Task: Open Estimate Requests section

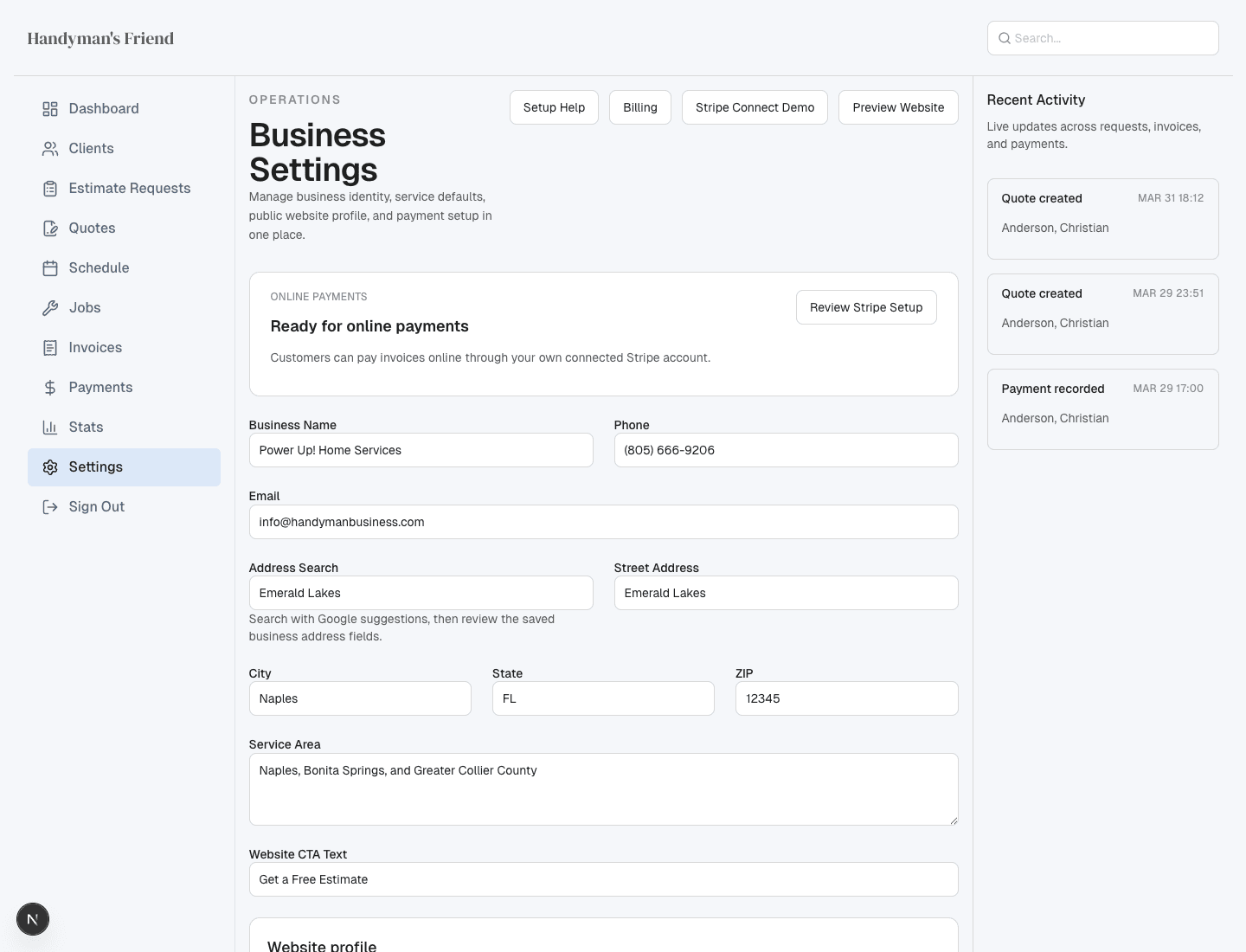Action: (x=124, y=189)
